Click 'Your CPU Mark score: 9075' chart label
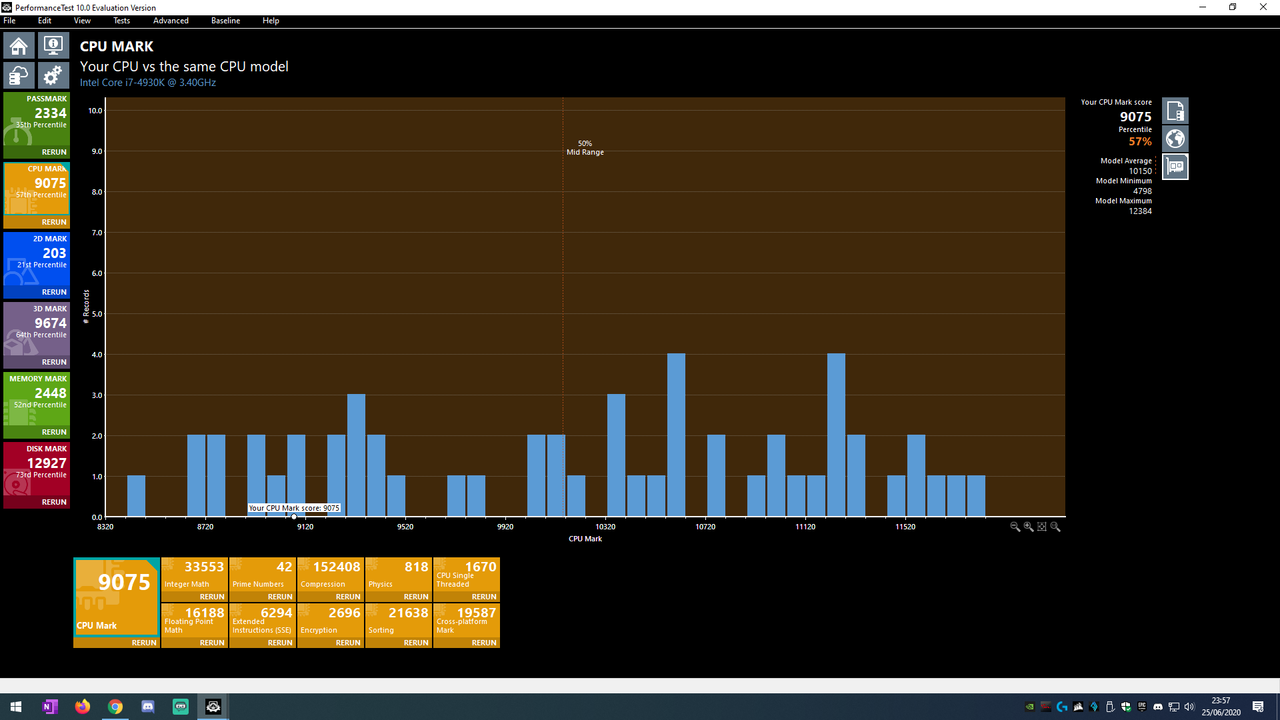The height and width of the screenshot is (720, 1280). click(x=295, y=508)
